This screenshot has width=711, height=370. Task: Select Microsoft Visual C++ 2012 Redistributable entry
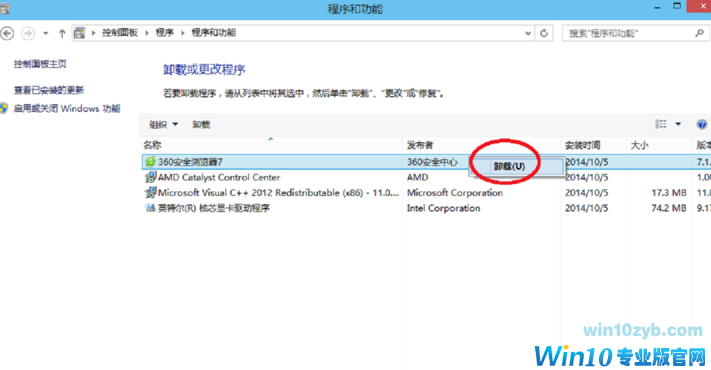(x=278, y=193)
